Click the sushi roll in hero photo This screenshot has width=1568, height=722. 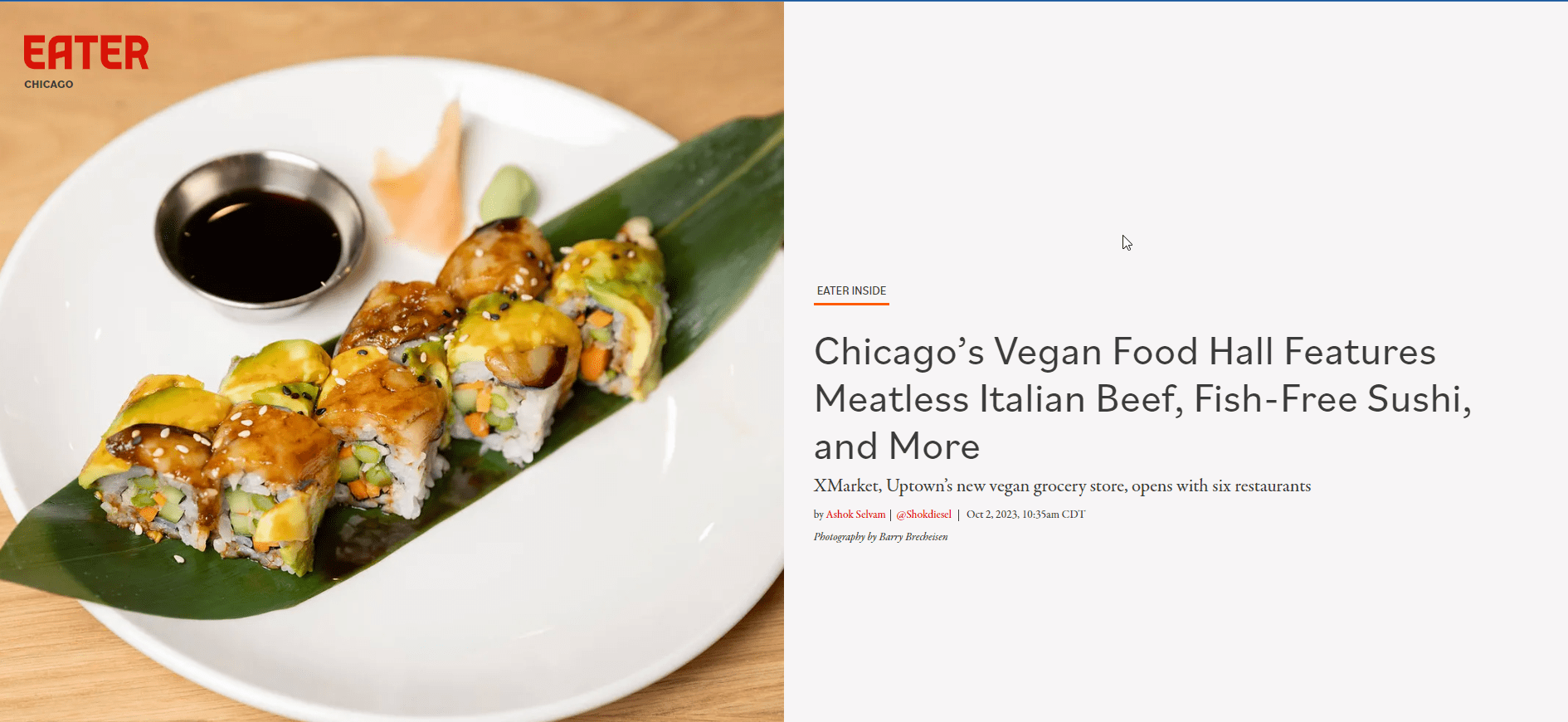[x=373, y=398]
